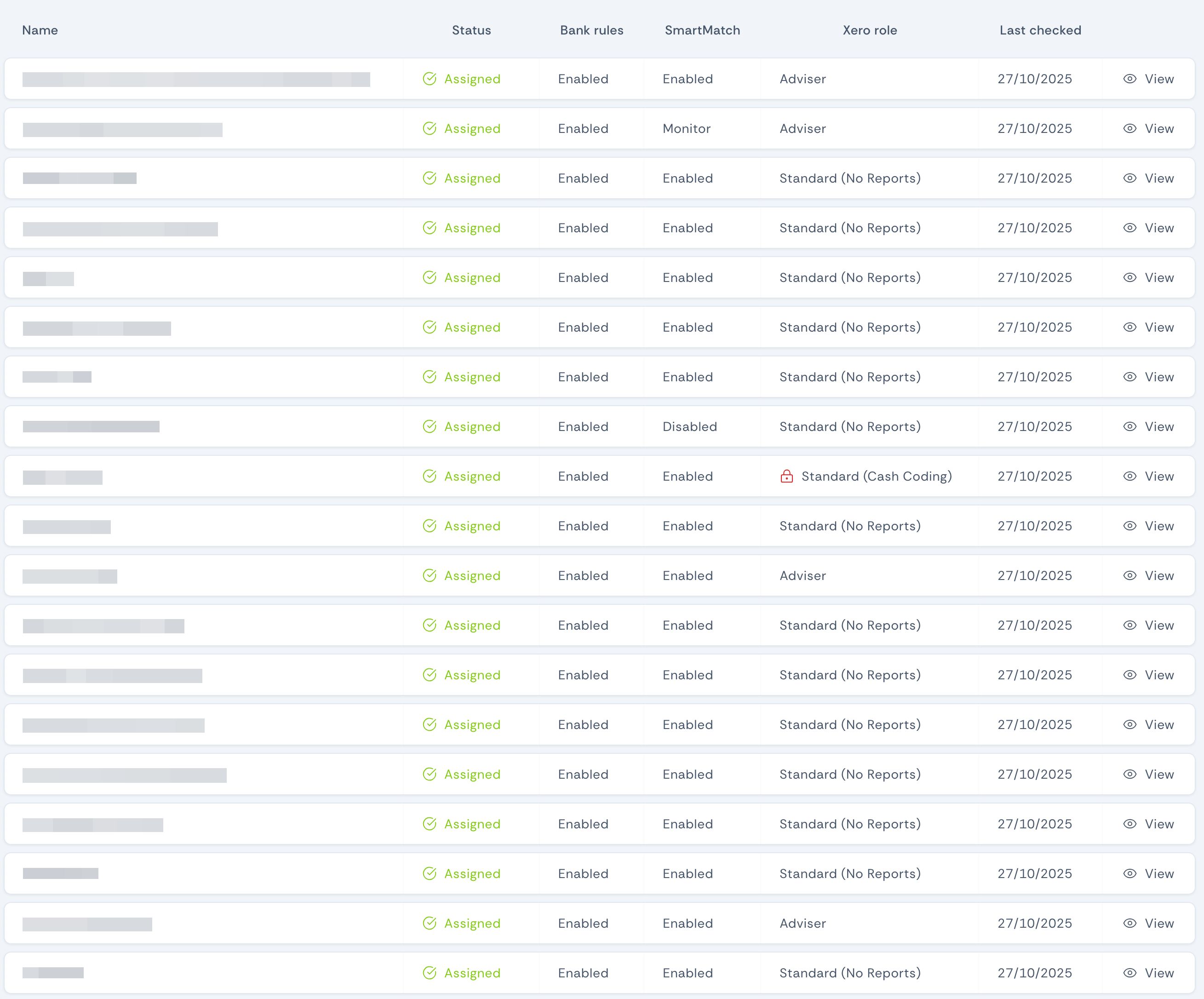Click the green Assigned check icon in first row
1204x999 pixels.
click(x=430, y=79)
